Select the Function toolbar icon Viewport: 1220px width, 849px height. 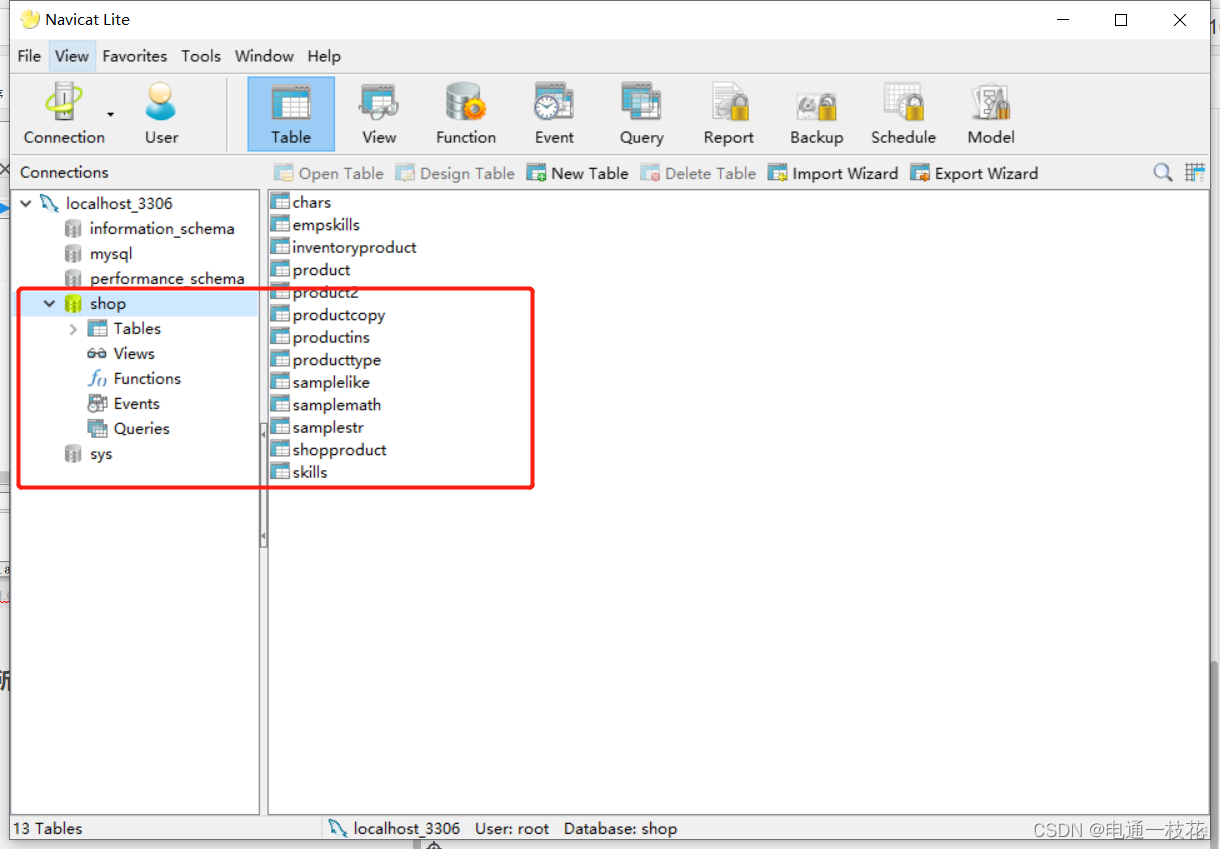(x=466, y=114)
